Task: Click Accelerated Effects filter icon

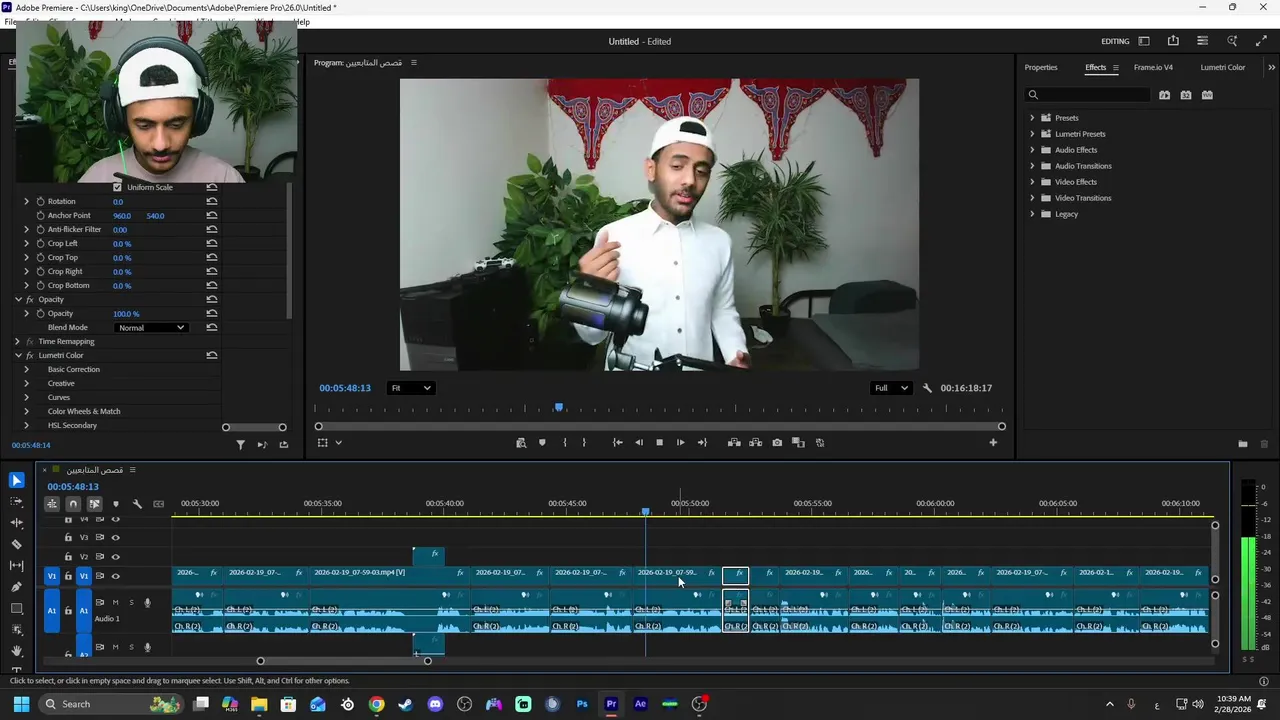Action: 1164,95
